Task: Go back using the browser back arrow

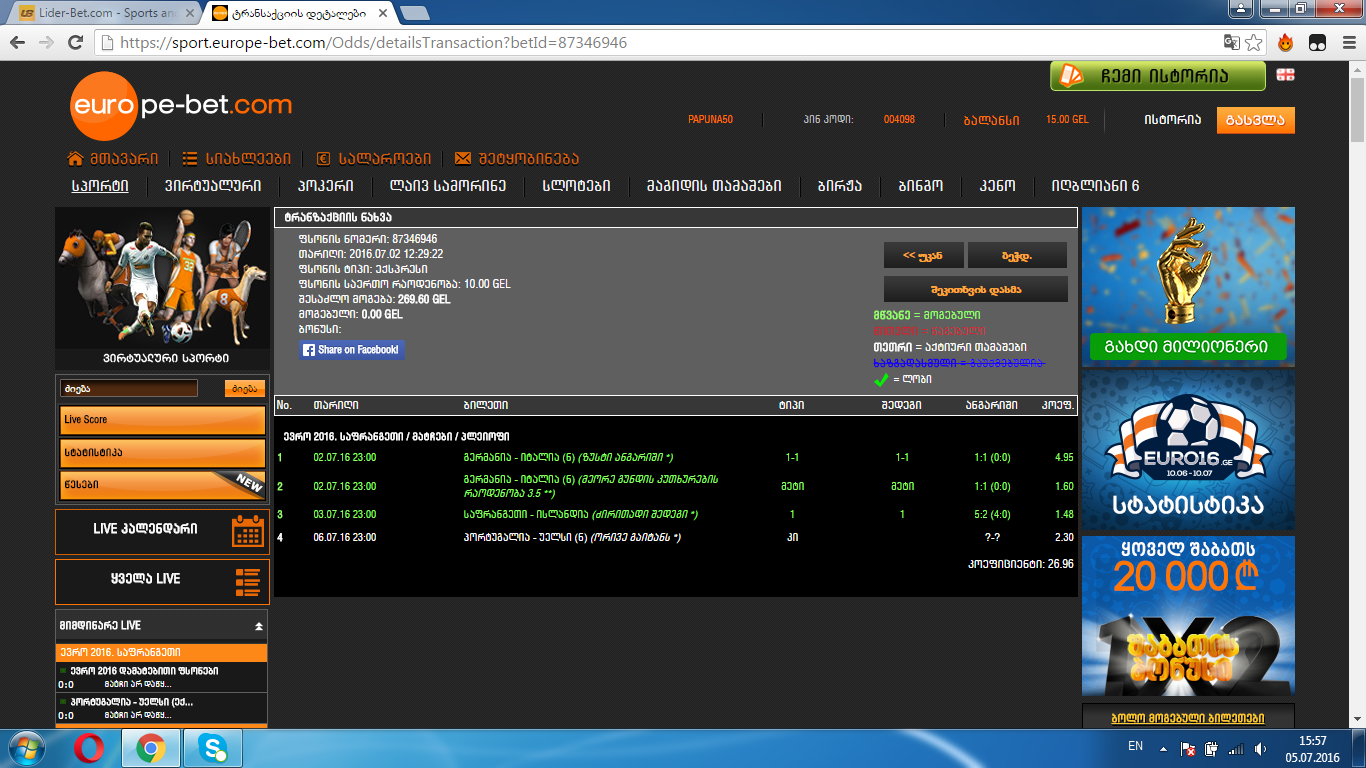Action: tap(18, 43)
